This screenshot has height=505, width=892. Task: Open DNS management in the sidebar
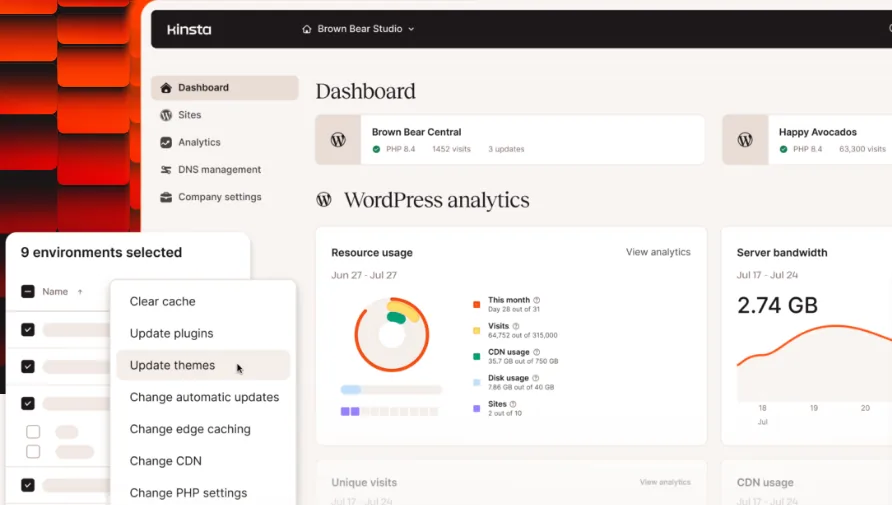coord(220,169)
